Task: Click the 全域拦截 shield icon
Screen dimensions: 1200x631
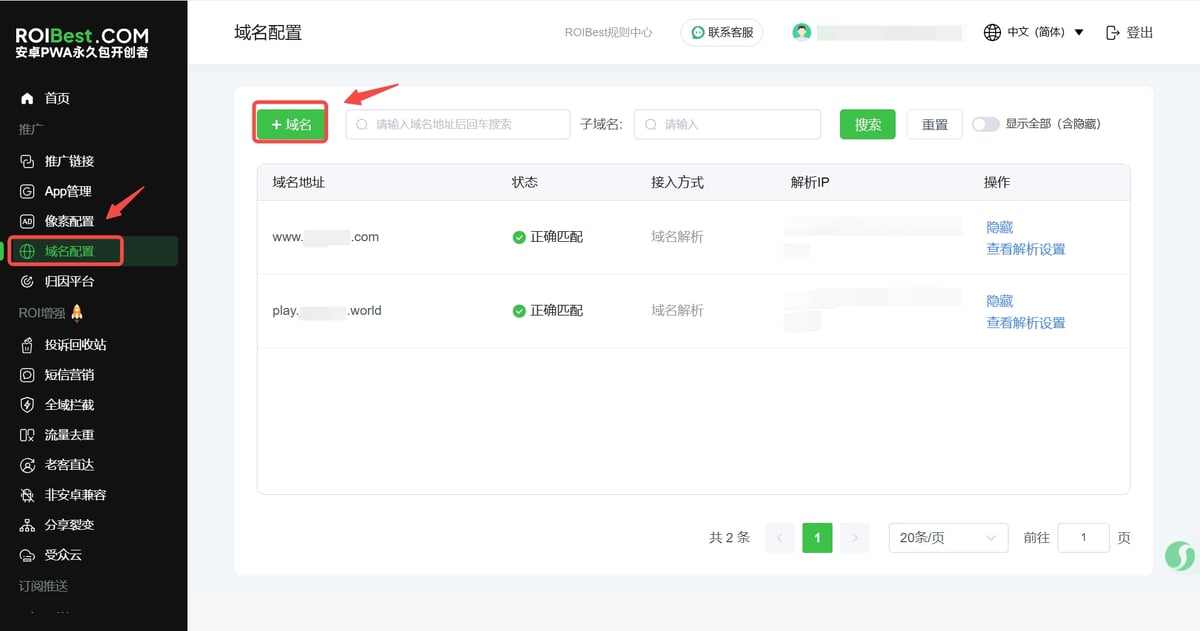Action: pyautogui.click(x=27, y=404)
